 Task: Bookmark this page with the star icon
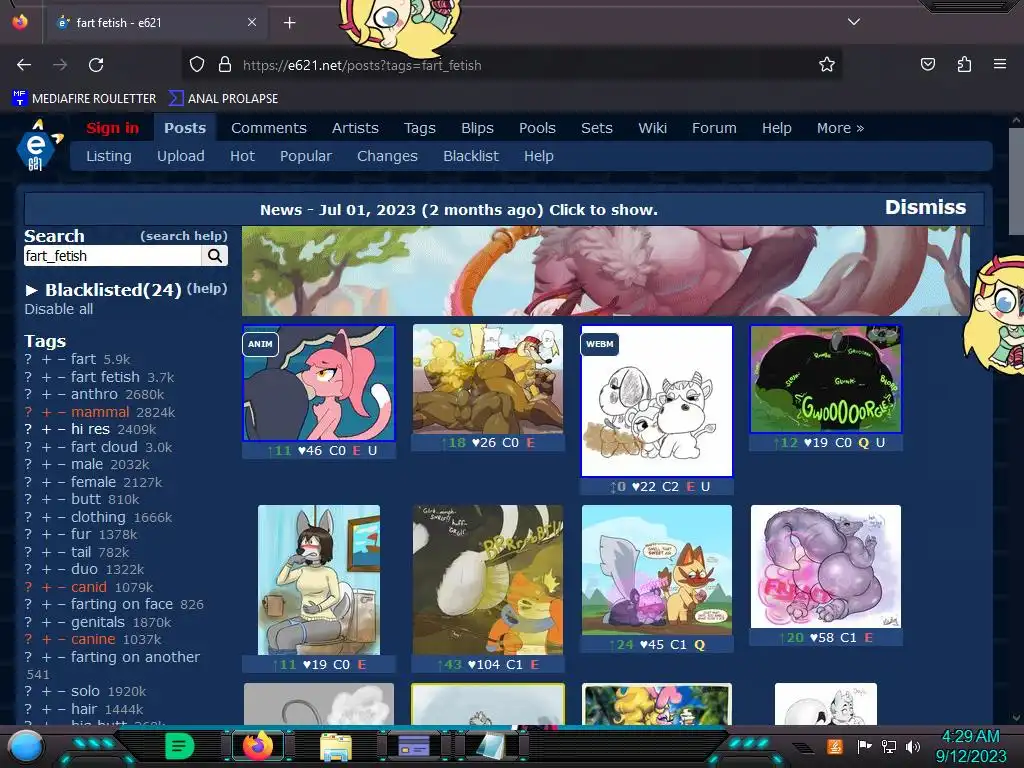pyautogui.click(x=827, y=65)
